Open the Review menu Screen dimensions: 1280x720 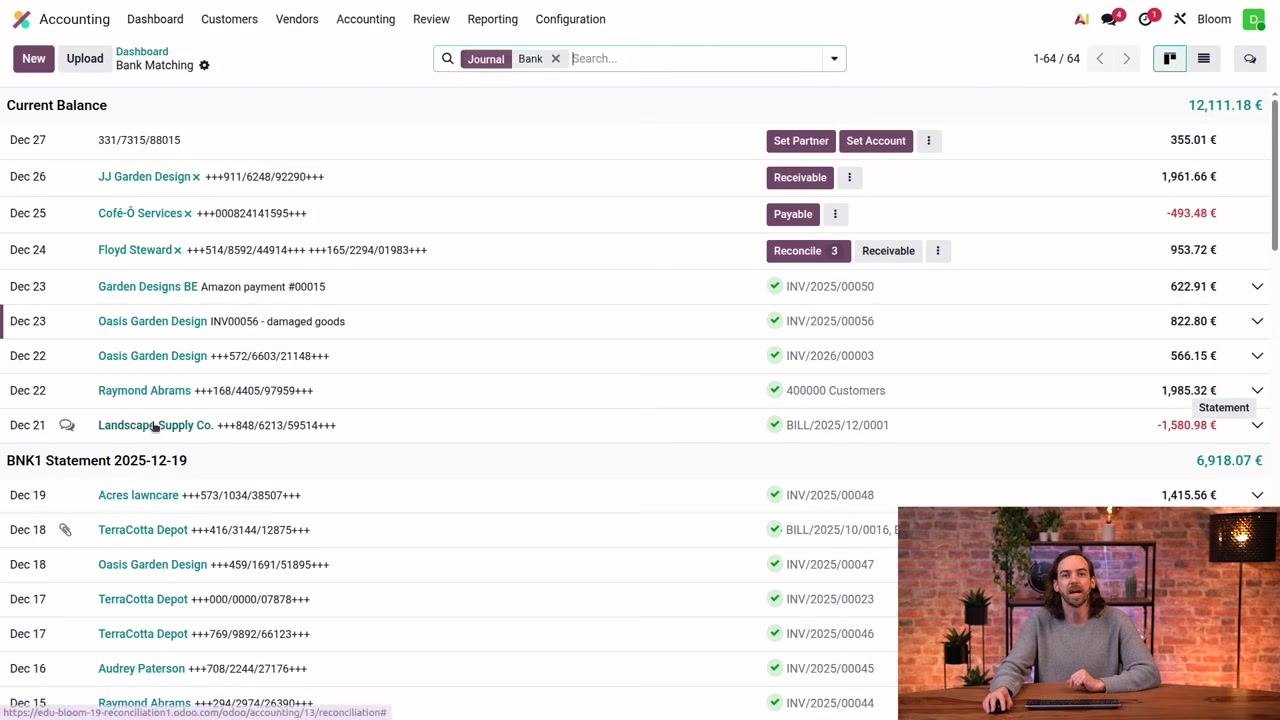tap(431, 19)
